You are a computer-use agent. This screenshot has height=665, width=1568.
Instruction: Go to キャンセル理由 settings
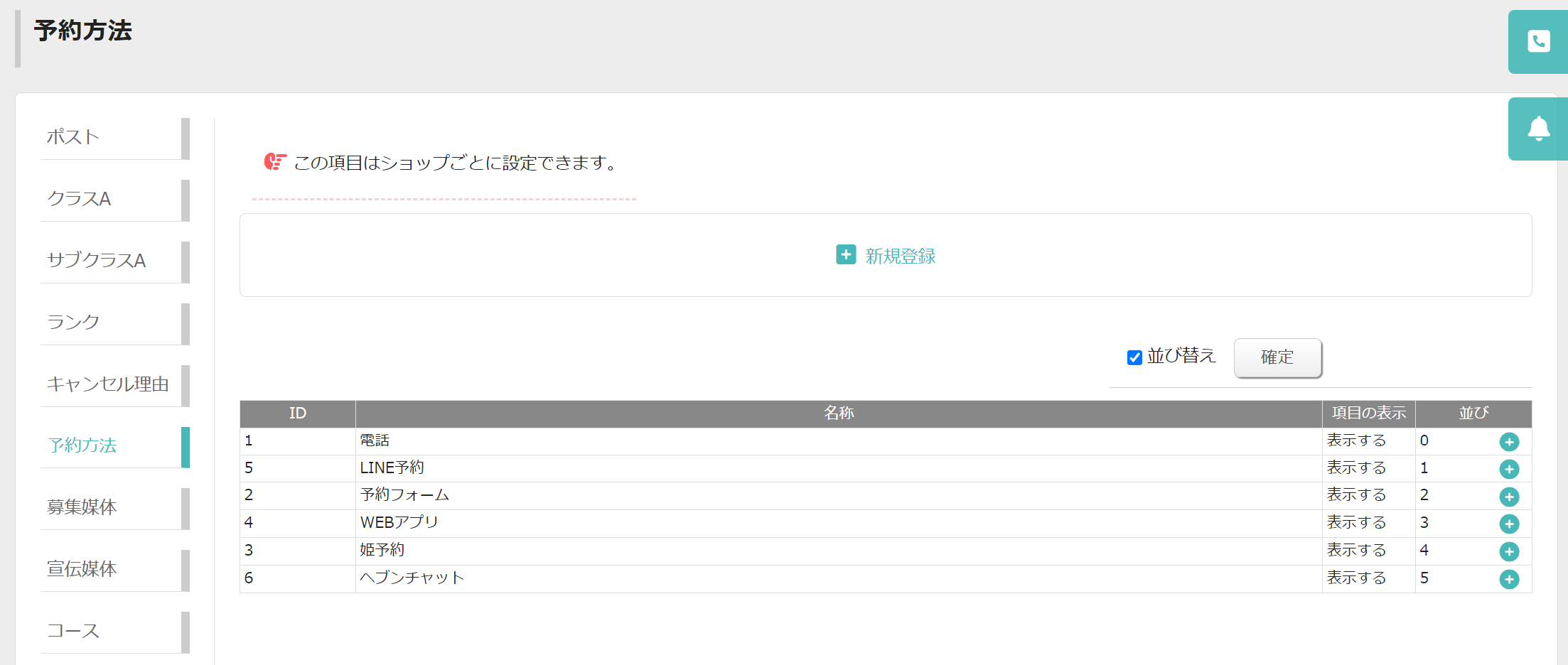point(115,386)
